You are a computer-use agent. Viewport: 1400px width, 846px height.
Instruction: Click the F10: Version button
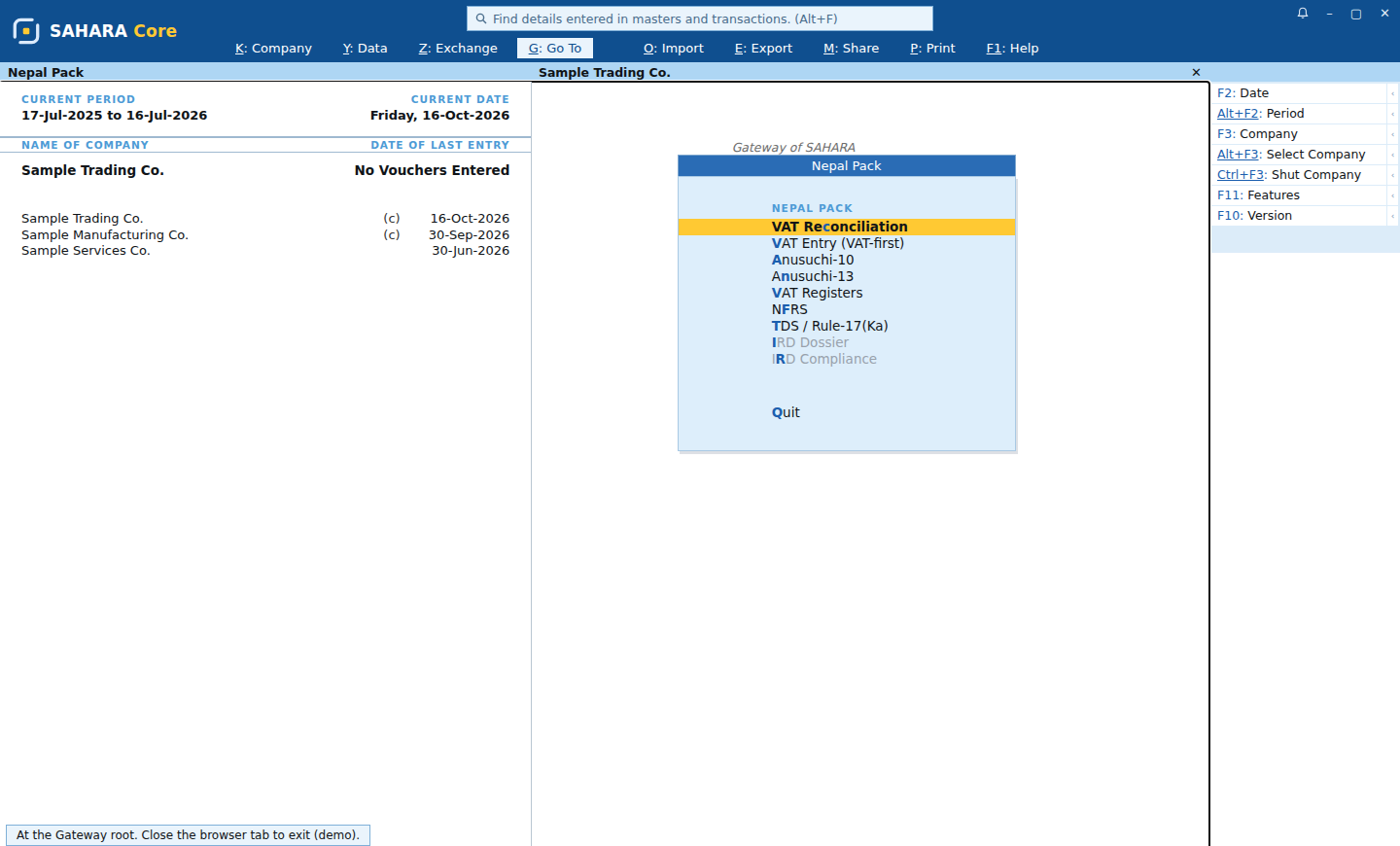1299,216
